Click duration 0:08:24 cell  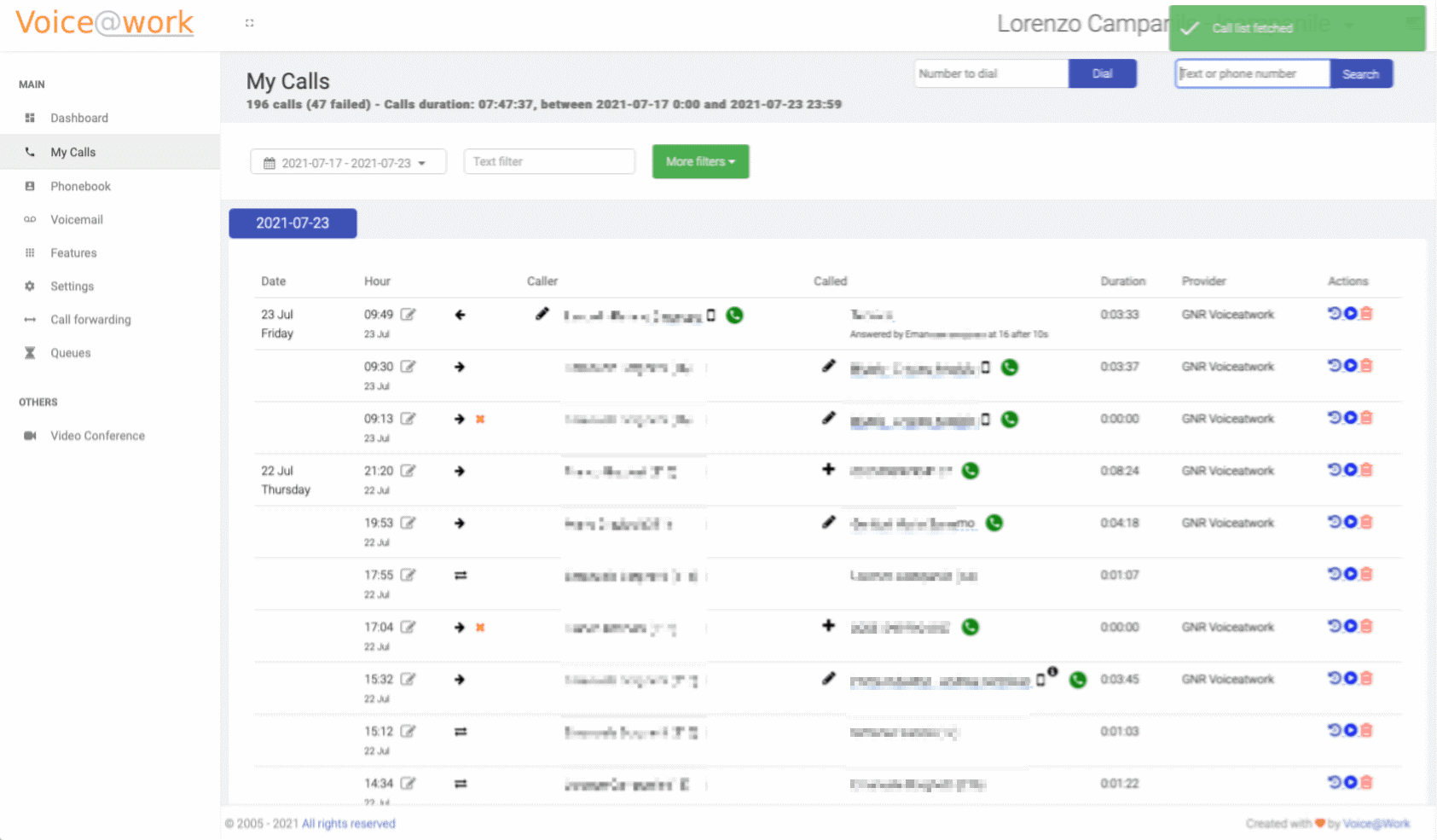coord(1120,471)
